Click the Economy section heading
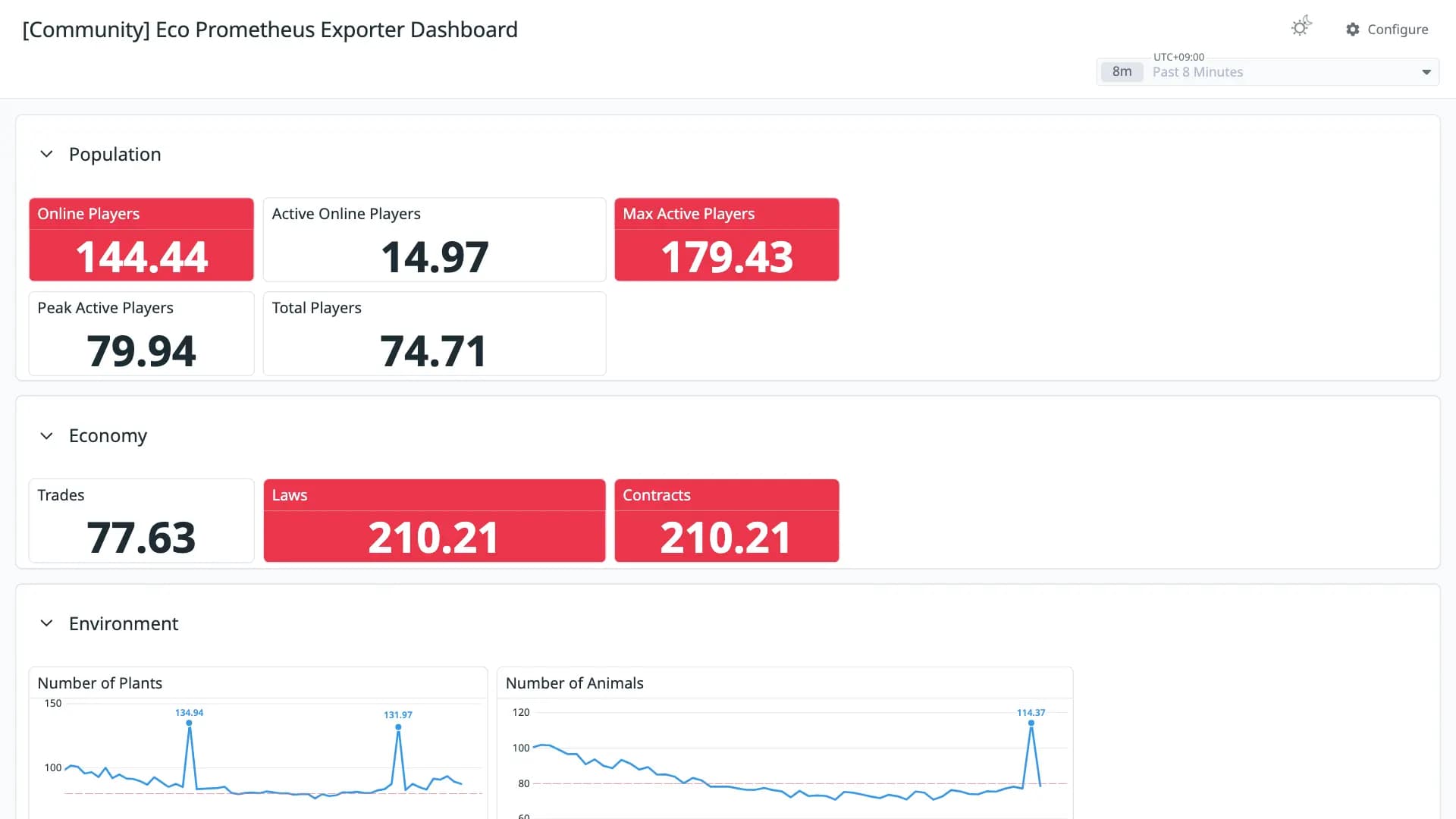The image size is (1456, 819). tap(108, 436)
